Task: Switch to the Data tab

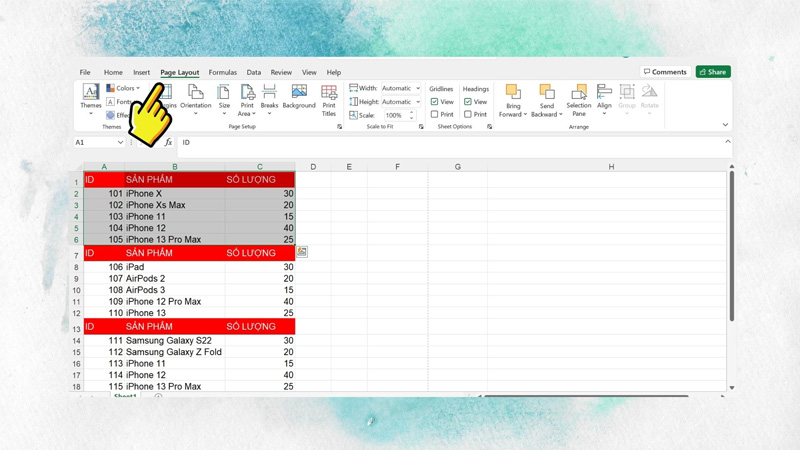Action: point(254,72)
